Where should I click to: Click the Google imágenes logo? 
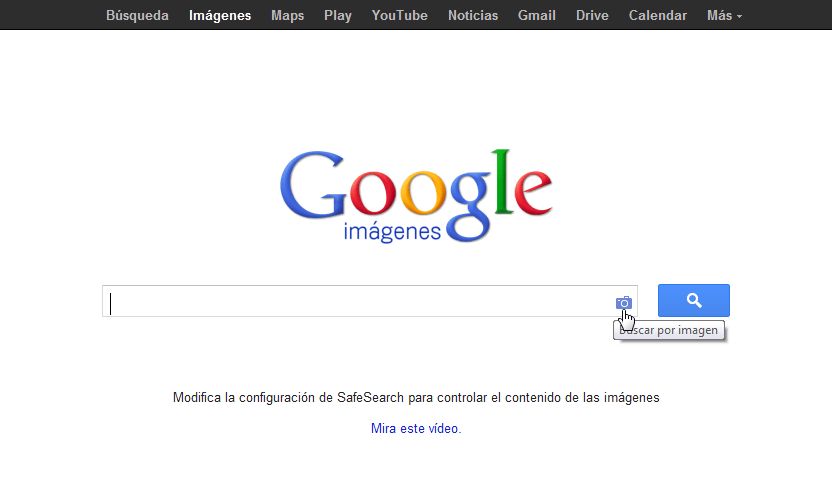(x=416, y=196)
